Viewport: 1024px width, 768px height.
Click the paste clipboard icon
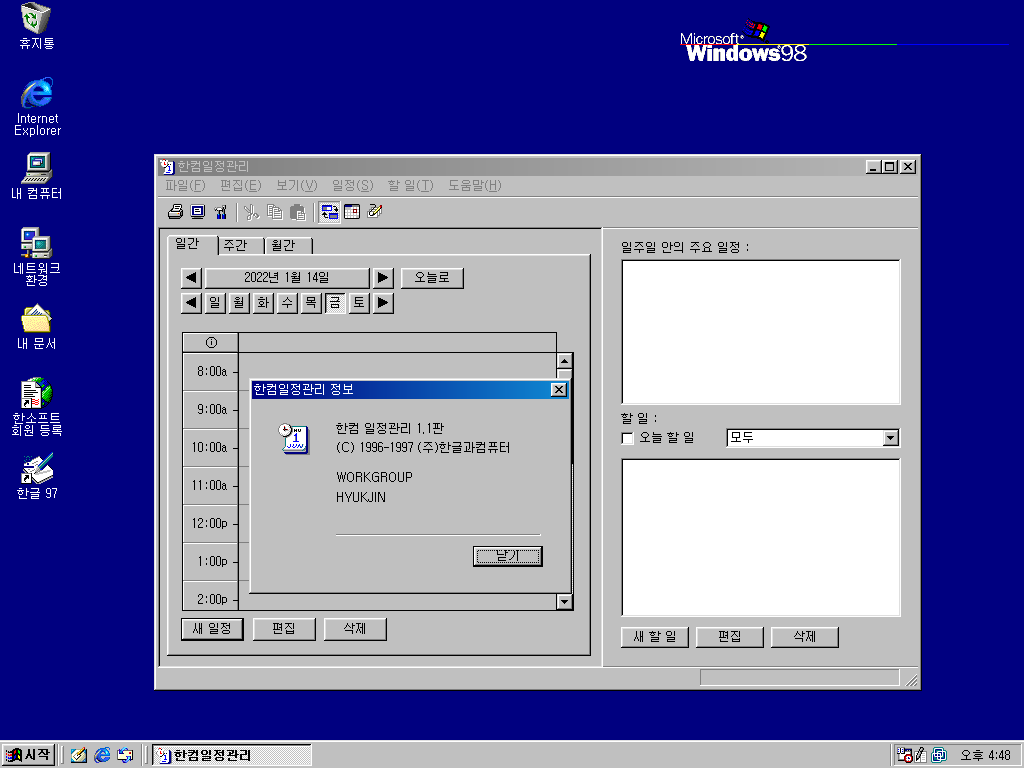(297, 212)
